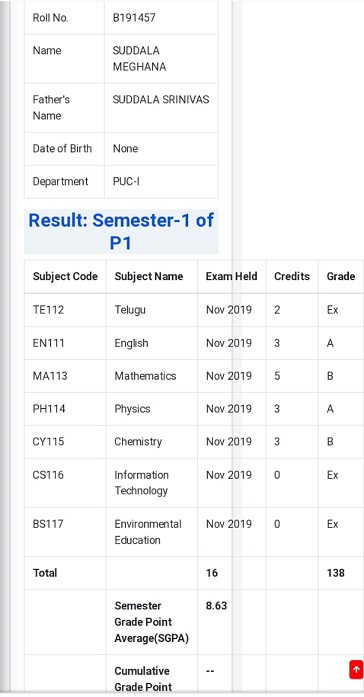Select the student name SUDDALA MEGHANA
The height and width of the screenshot is (697, 364).
[140, 59]
